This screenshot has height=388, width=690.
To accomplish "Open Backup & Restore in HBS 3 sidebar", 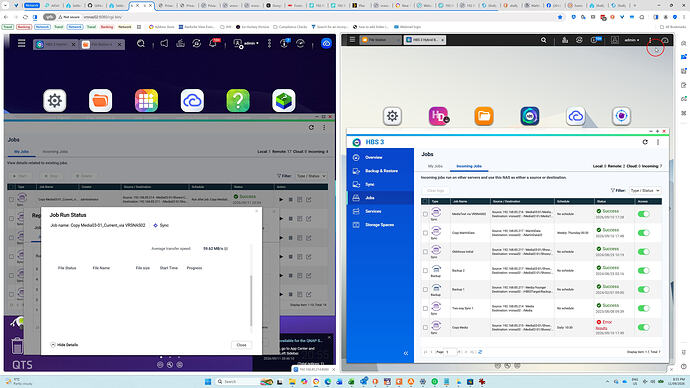I will pyautogui.click(x=380, y=171).
